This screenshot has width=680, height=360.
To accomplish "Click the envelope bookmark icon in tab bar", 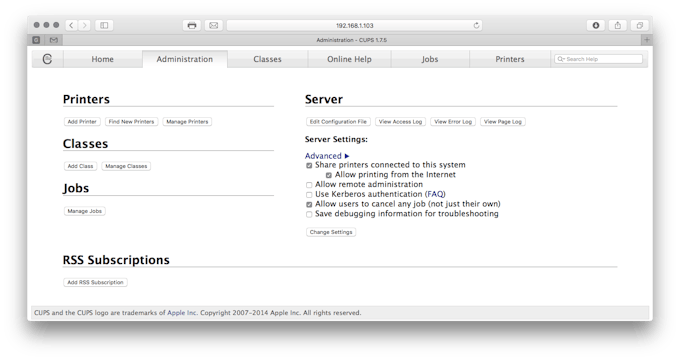I will [x=54, y=40].
